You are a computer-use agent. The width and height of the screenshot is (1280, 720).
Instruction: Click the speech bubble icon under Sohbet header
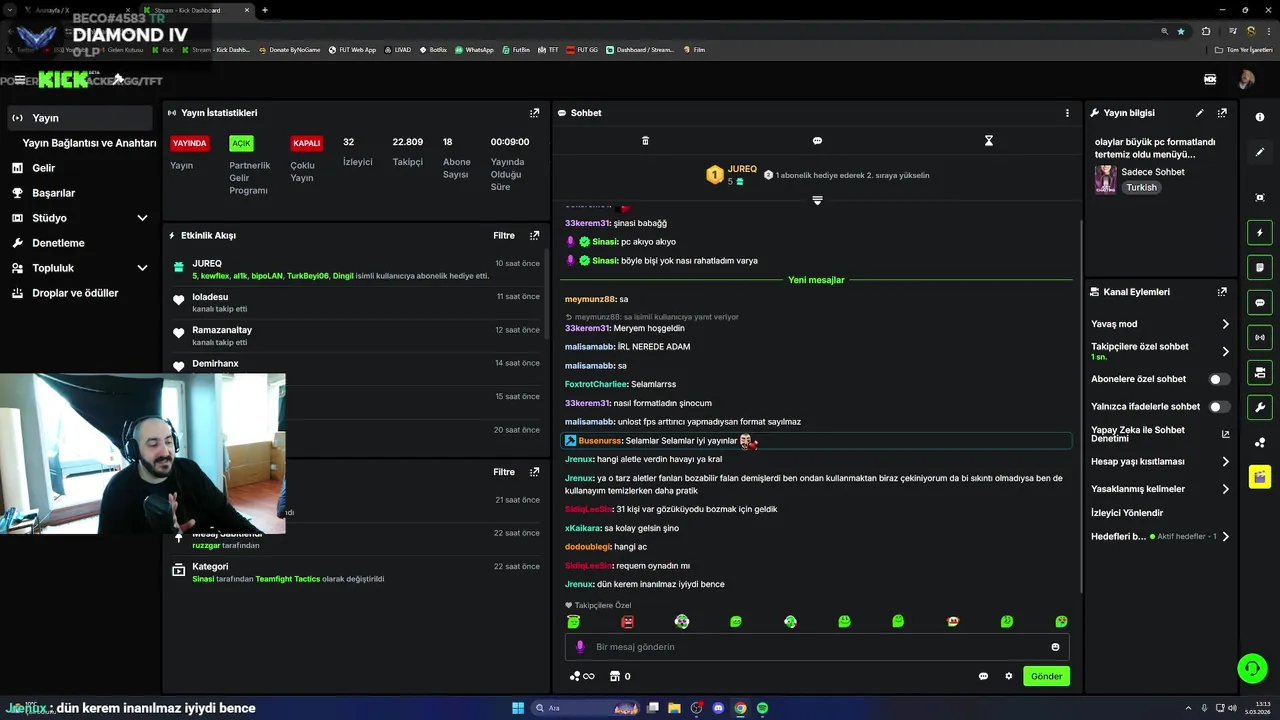coord(817,141)
